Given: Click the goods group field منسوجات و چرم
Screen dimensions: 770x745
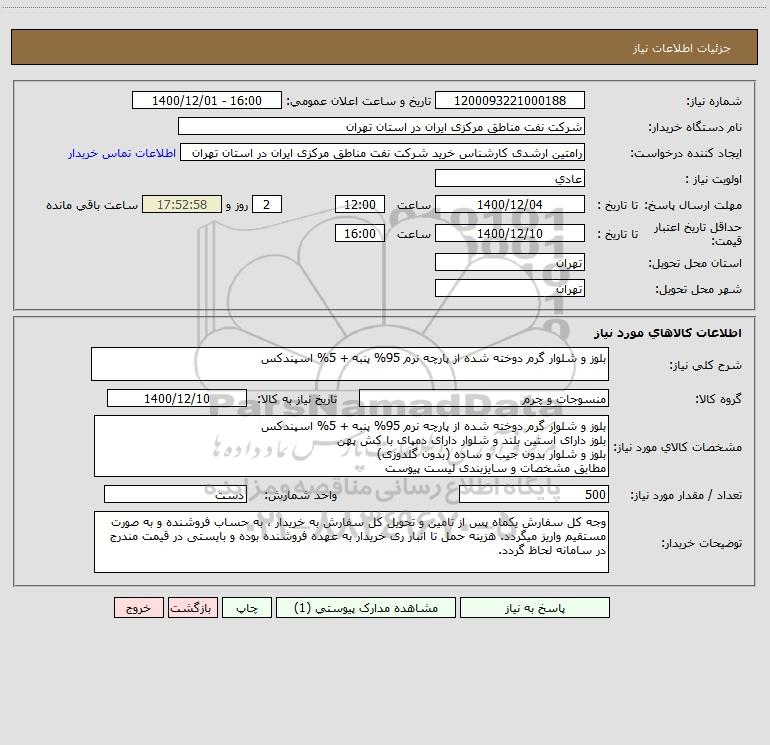Looking at the screenshot, I should [x=484, y=398].
